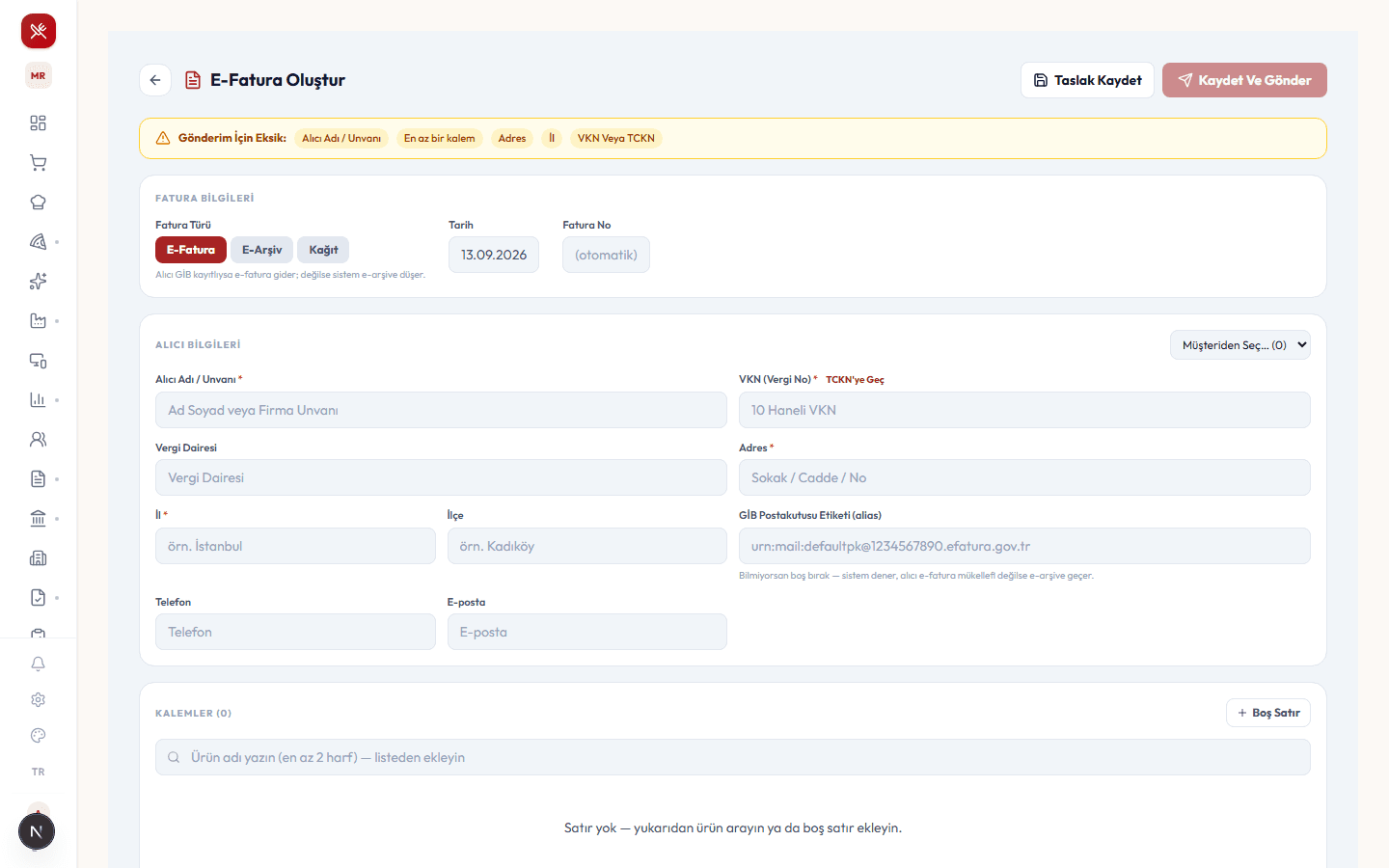Click the product search field in Kalemler
The image size is (1389, 868).
coord(733,757)
